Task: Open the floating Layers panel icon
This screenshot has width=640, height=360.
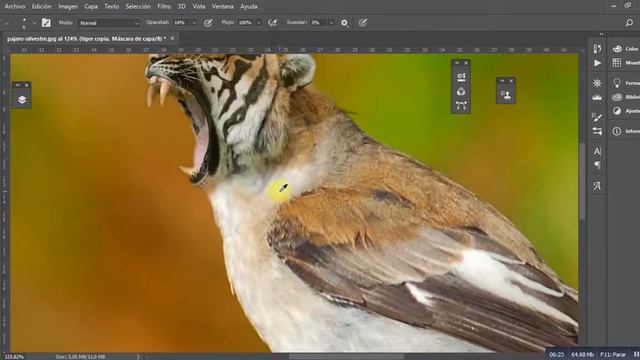Action: 22,100
